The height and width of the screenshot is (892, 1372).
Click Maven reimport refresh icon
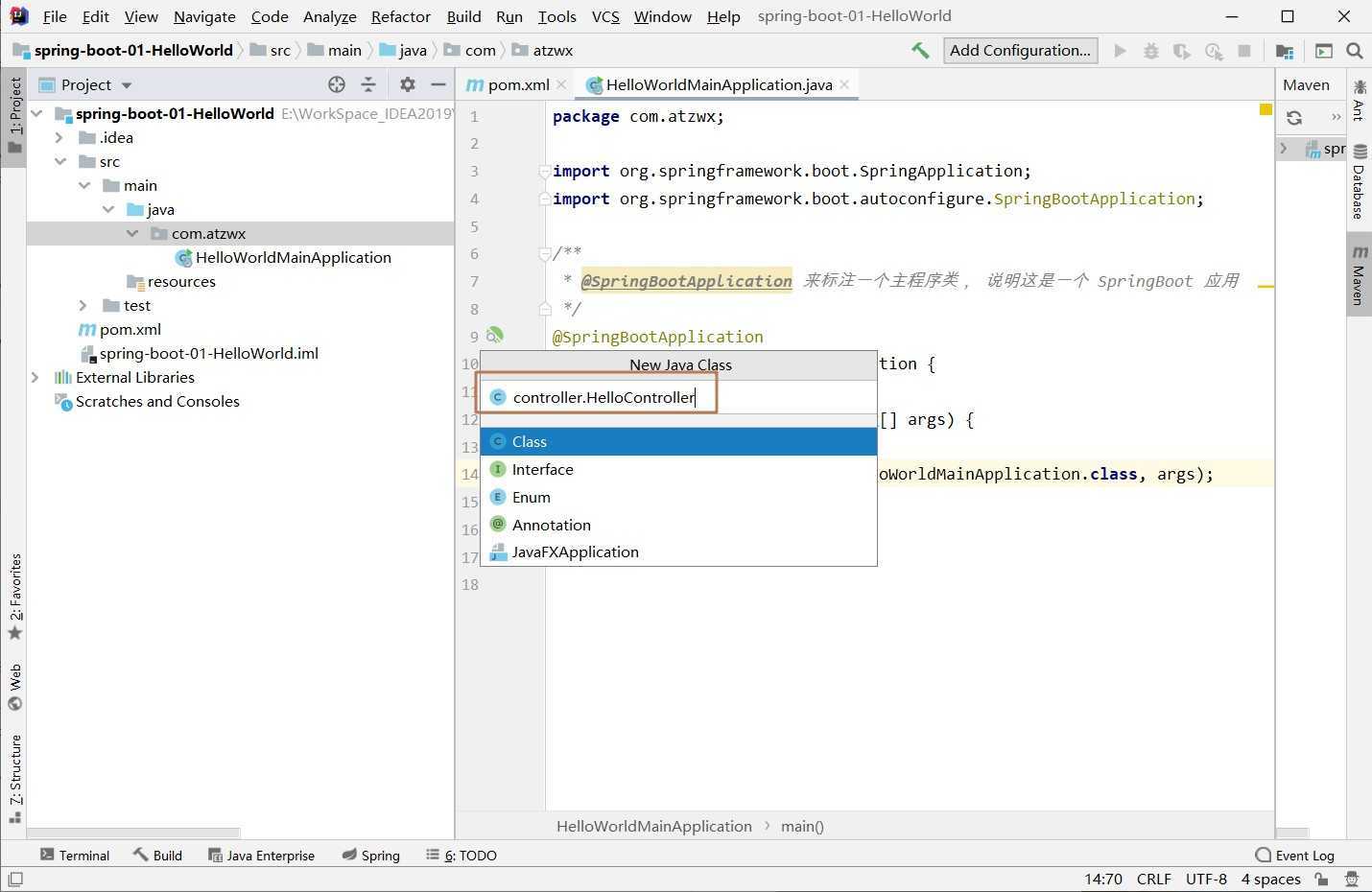pyautogui.click(x=1294, y=117)
